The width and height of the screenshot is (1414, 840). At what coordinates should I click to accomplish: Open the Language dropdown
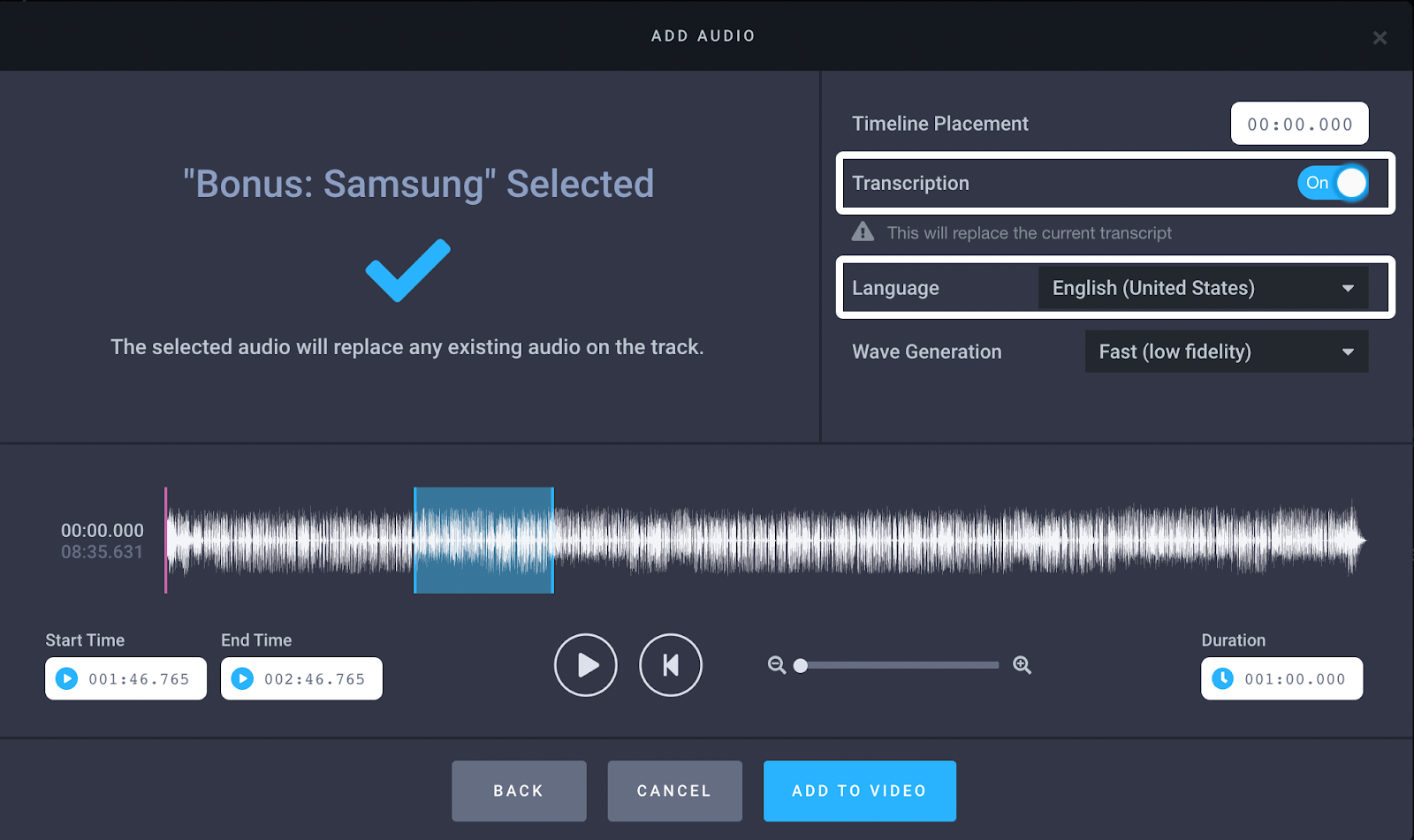(x=1203, y=288)
